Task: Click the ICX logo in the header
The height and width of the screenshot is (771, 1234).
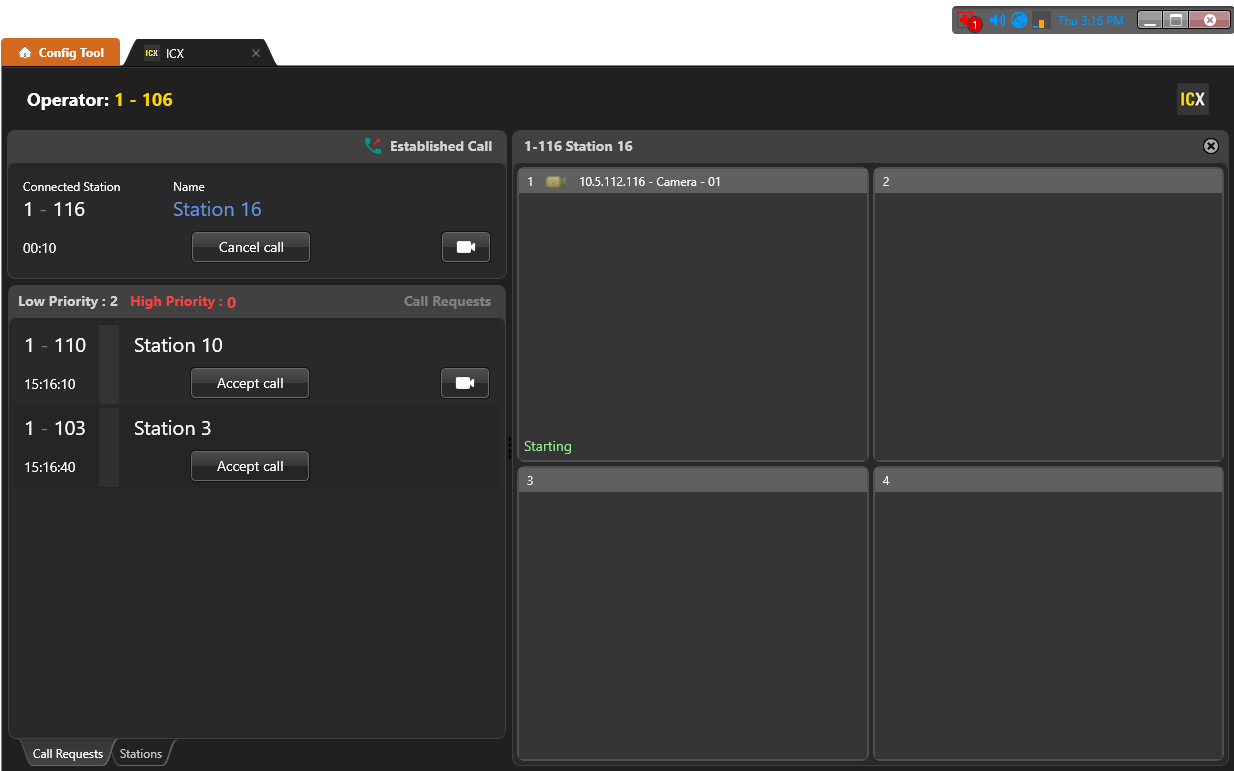Action: (1192, 99)
